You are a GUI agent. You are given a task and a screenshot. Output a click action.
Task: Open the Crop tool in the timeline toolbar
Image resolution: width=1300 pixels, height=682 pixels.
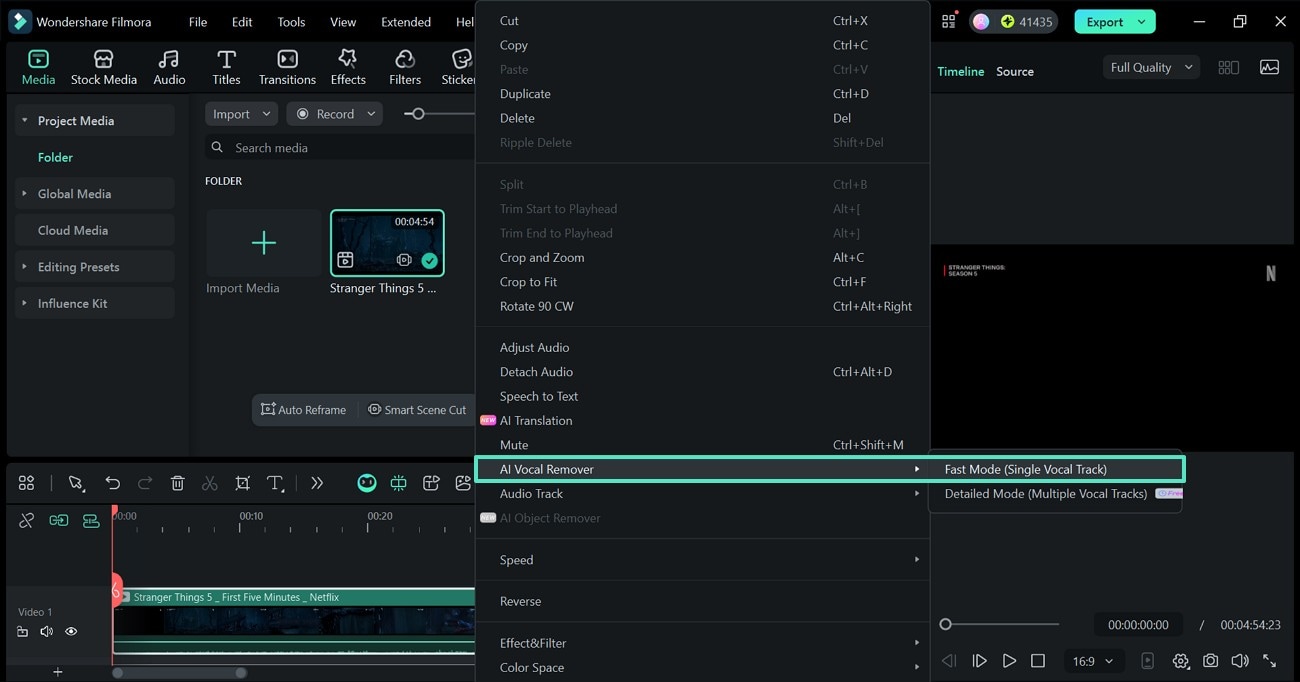[242, 483]
